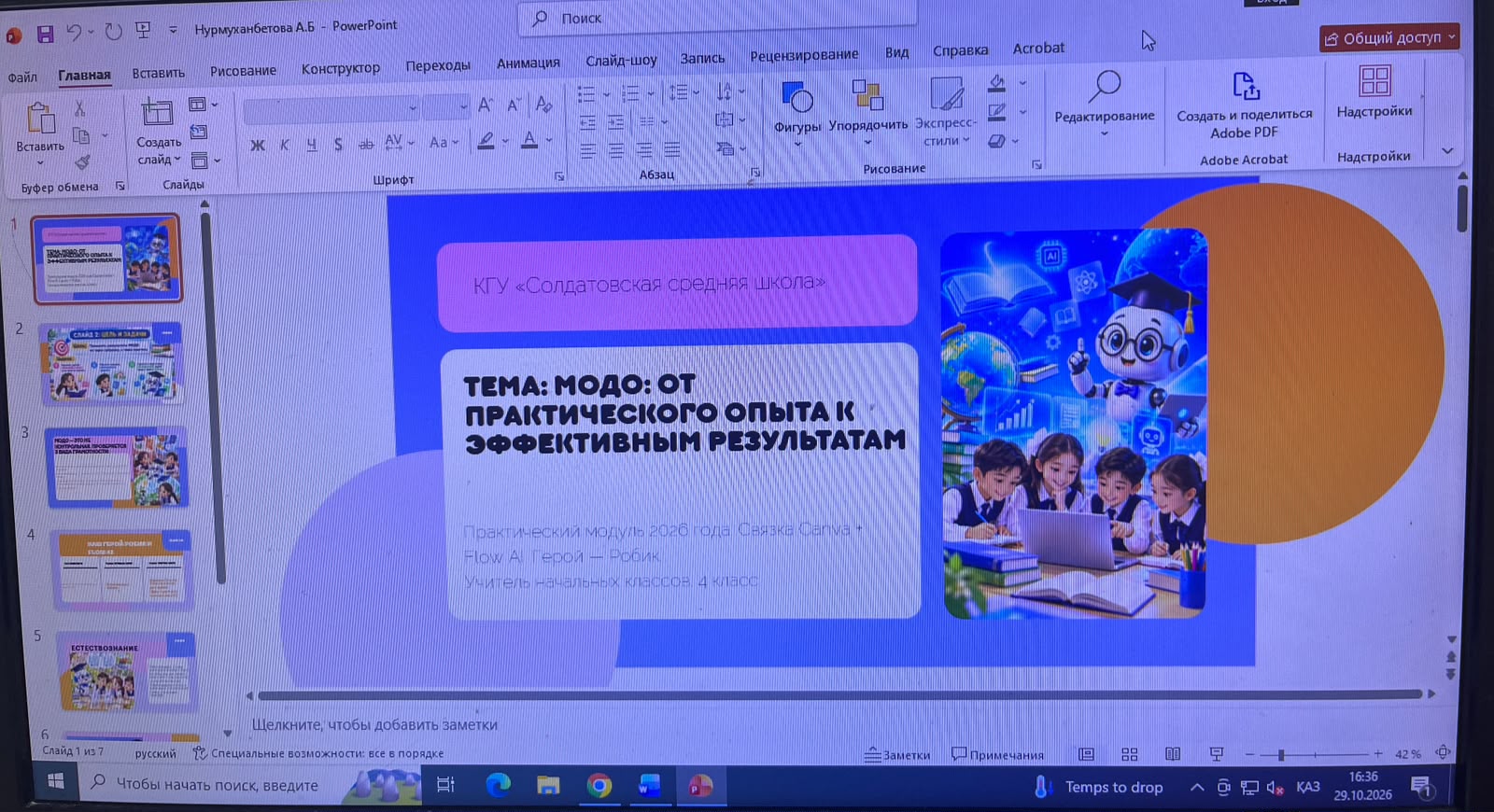
Task: Reset the slide layout
Action: pyautogui.click(x=198, y=133)
